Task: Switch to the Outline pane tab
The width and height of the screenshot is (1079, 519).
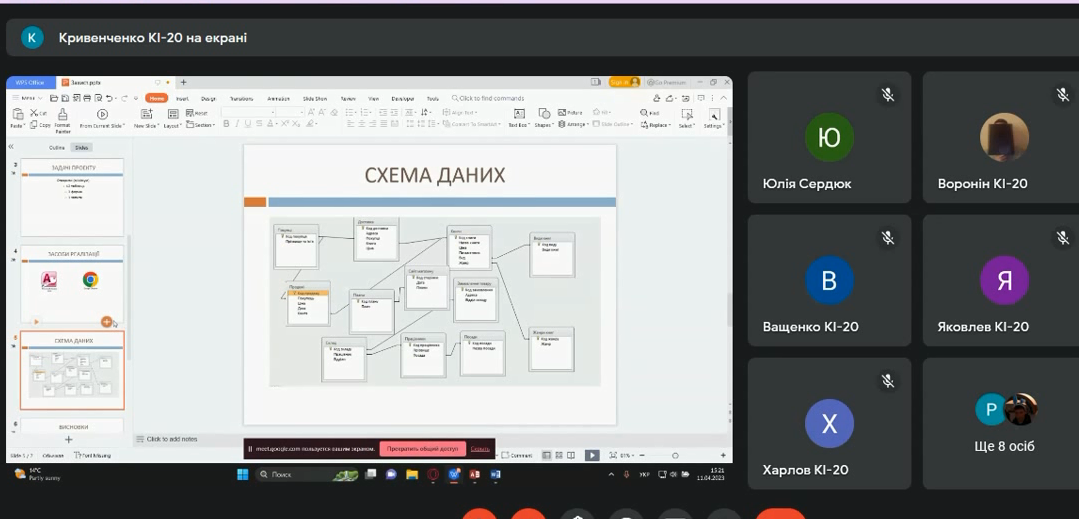Action: tap(57, 147)
